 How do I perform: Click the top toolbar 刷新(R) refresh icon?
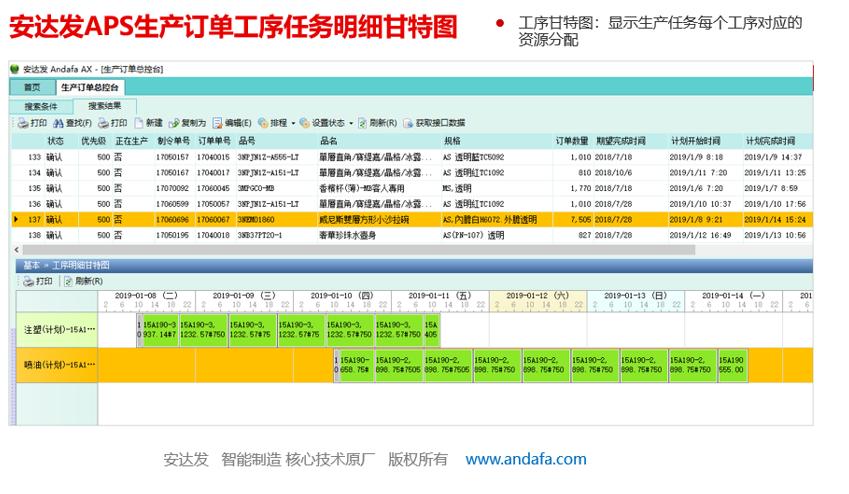tap(362, 124)
